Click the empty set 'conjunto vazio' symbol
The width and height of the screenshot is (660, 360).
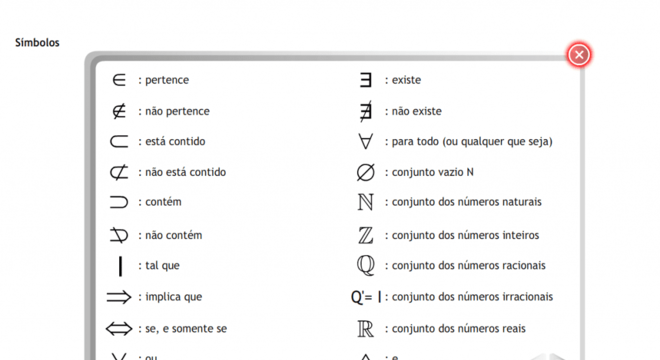pos(365,172)
